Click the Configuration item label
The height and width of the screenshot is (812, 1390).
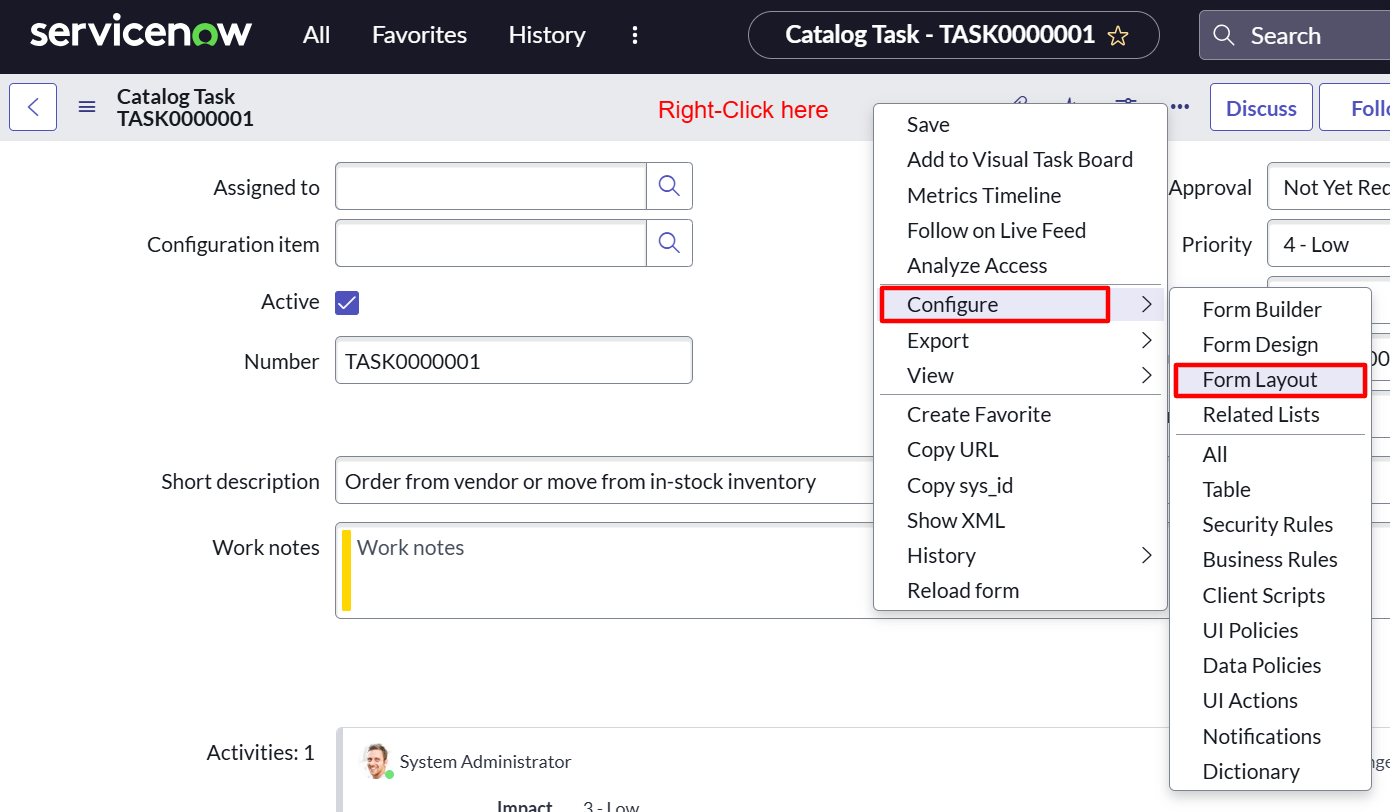pos(233,245)
